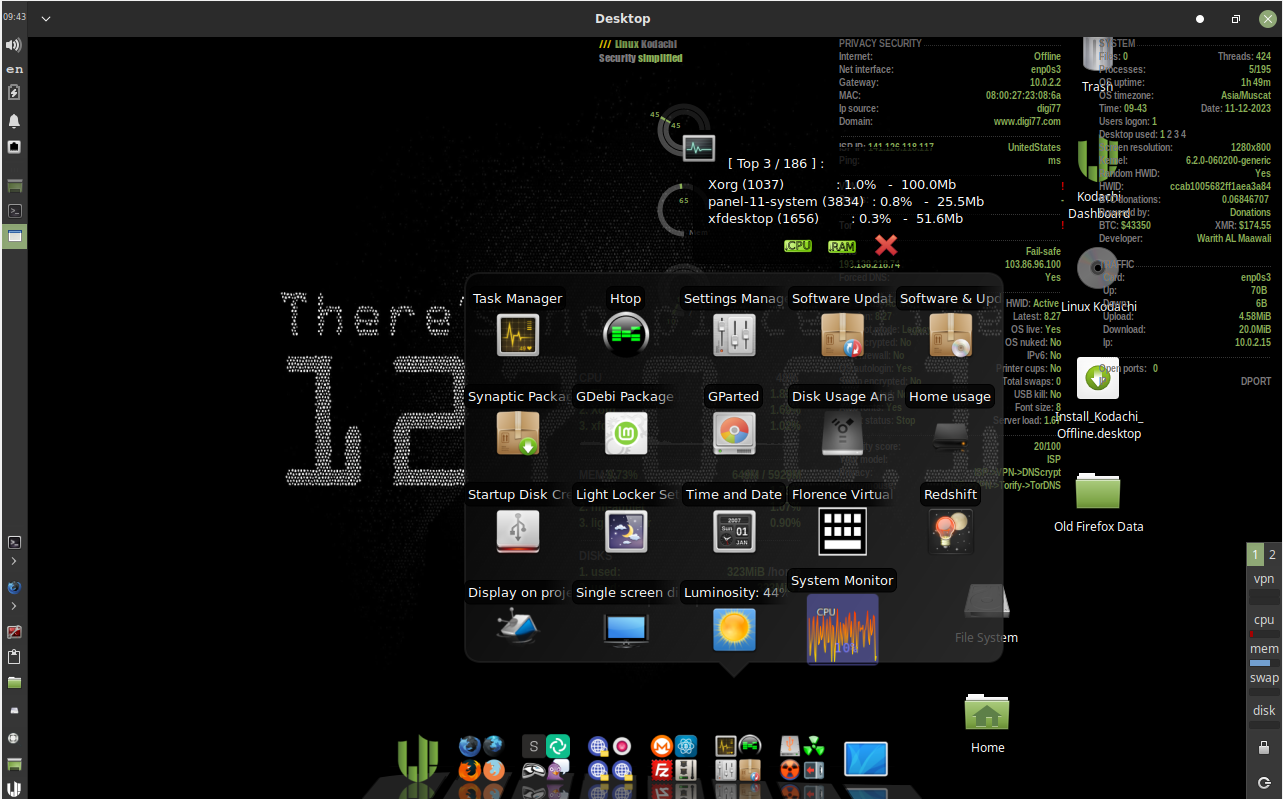Viewport: 1283px width, 799px height.
Task: Open green file manager in left panel
Action: 14,682
